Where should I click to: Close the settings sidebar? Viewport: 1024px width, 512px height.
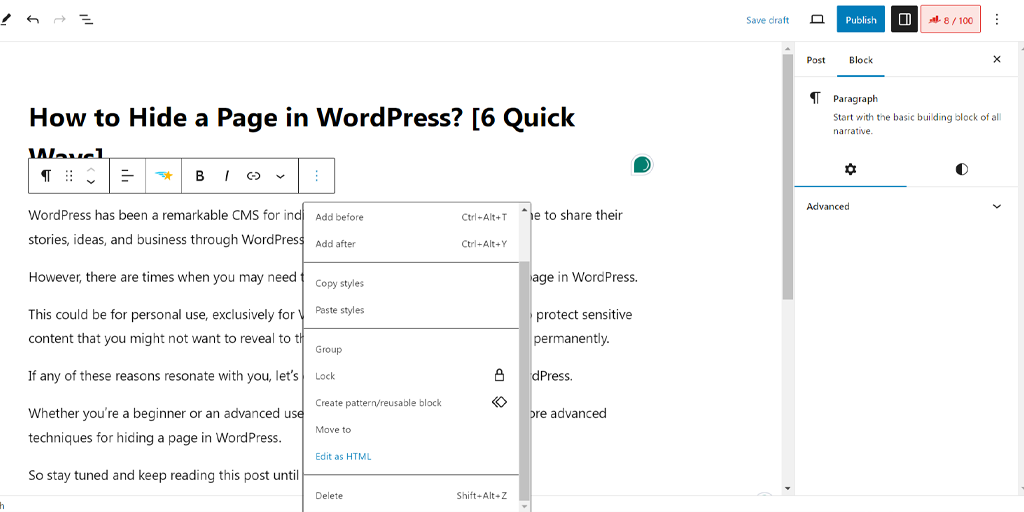997,59
